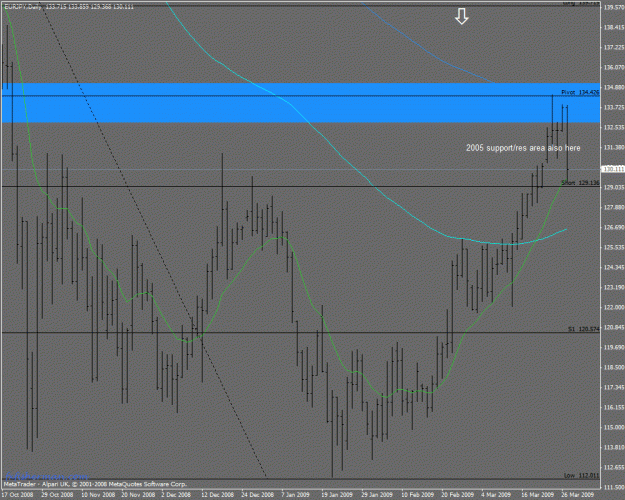This screenshot has height=500, width=625.
Task: Click the 120.845 price scale label
Action: click(614, 327)
